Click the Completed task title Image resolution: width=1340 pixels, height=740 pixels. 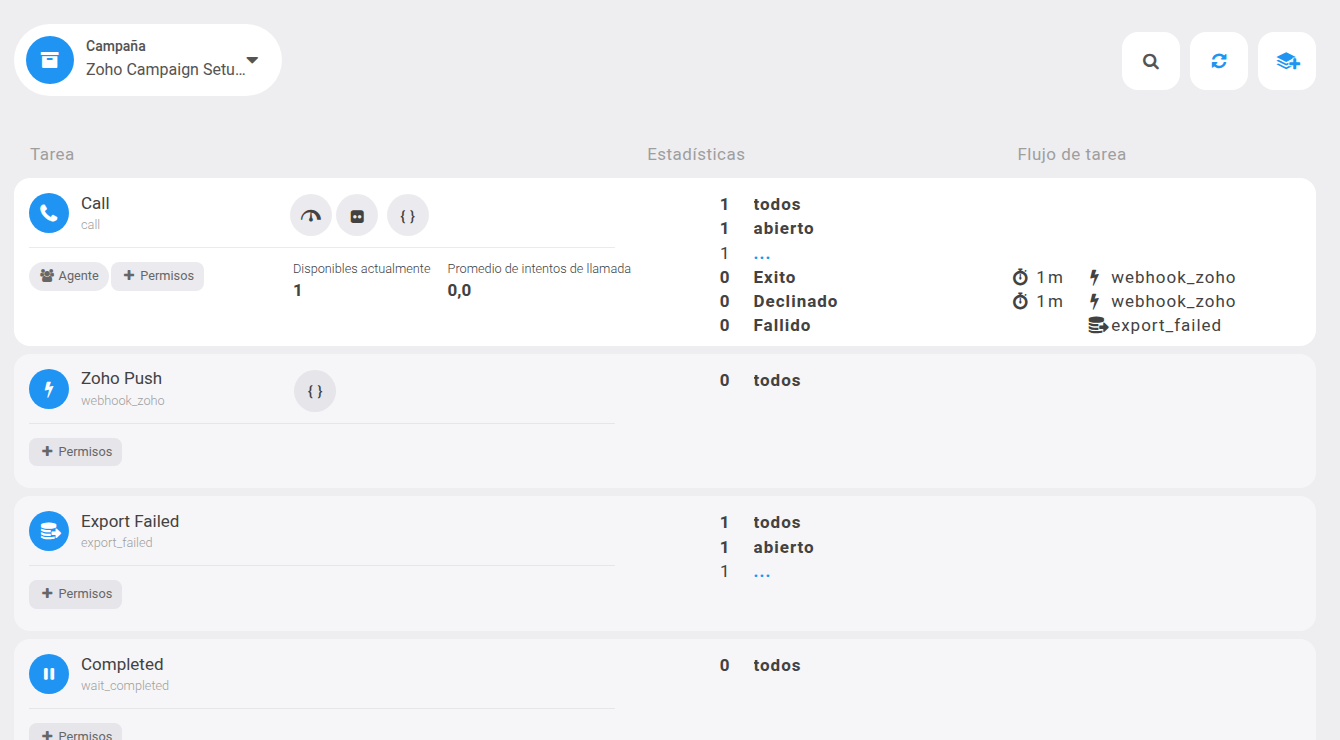[x=122, y=665]
